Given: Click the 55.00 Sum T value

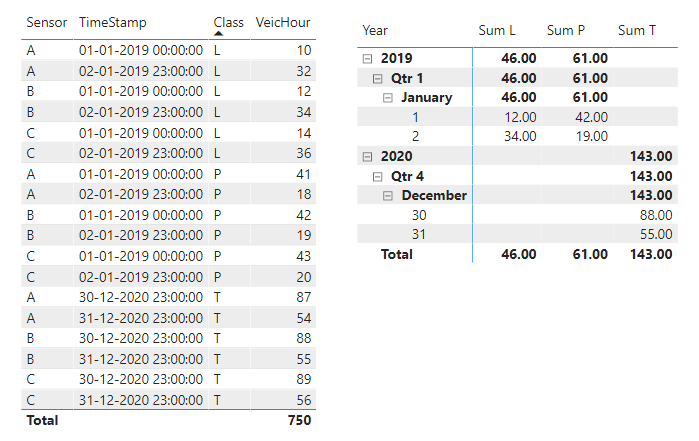Looking at the screenshot, I should coord(656,235).
